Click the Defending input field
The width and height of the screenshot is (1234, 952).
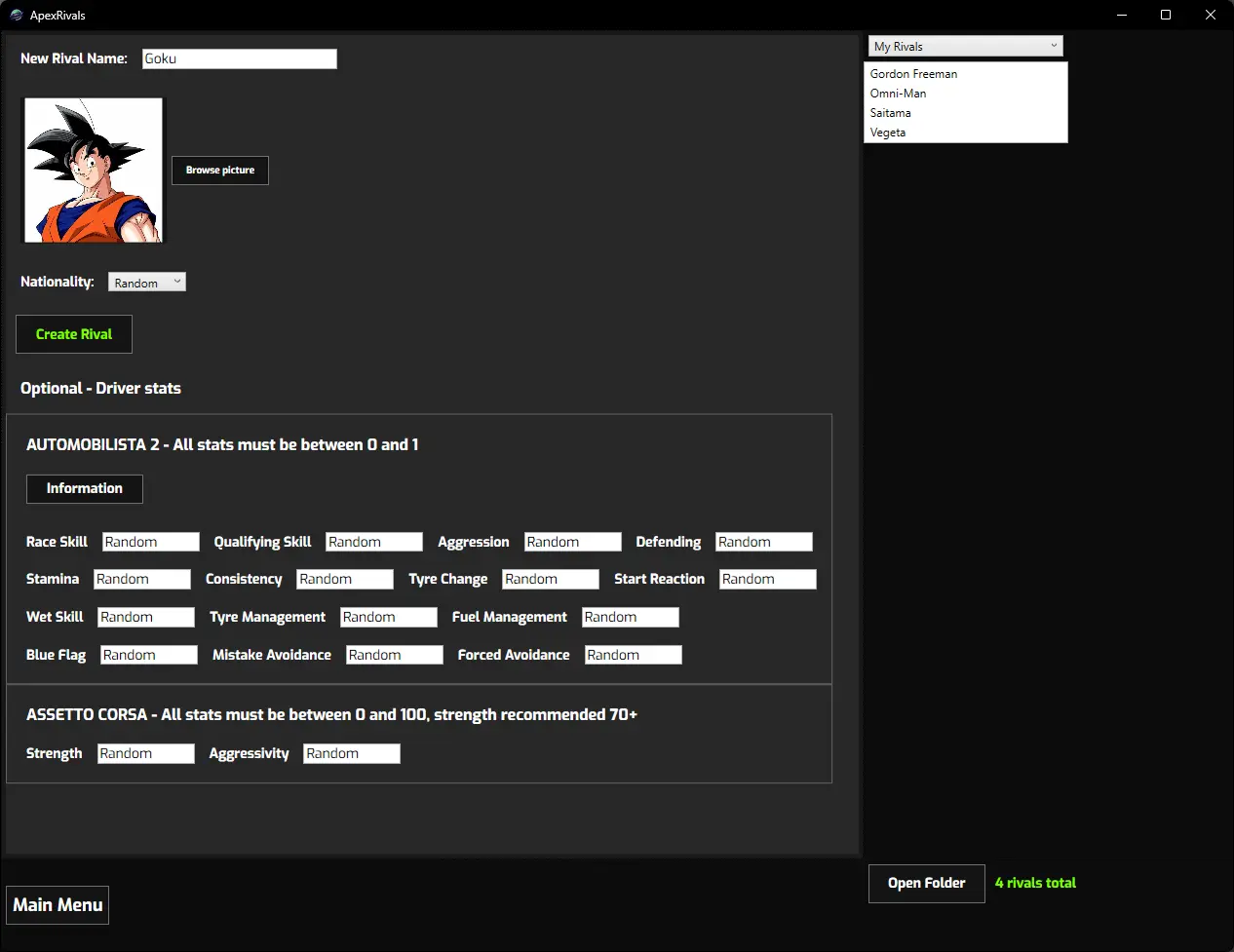click(764, 542)
